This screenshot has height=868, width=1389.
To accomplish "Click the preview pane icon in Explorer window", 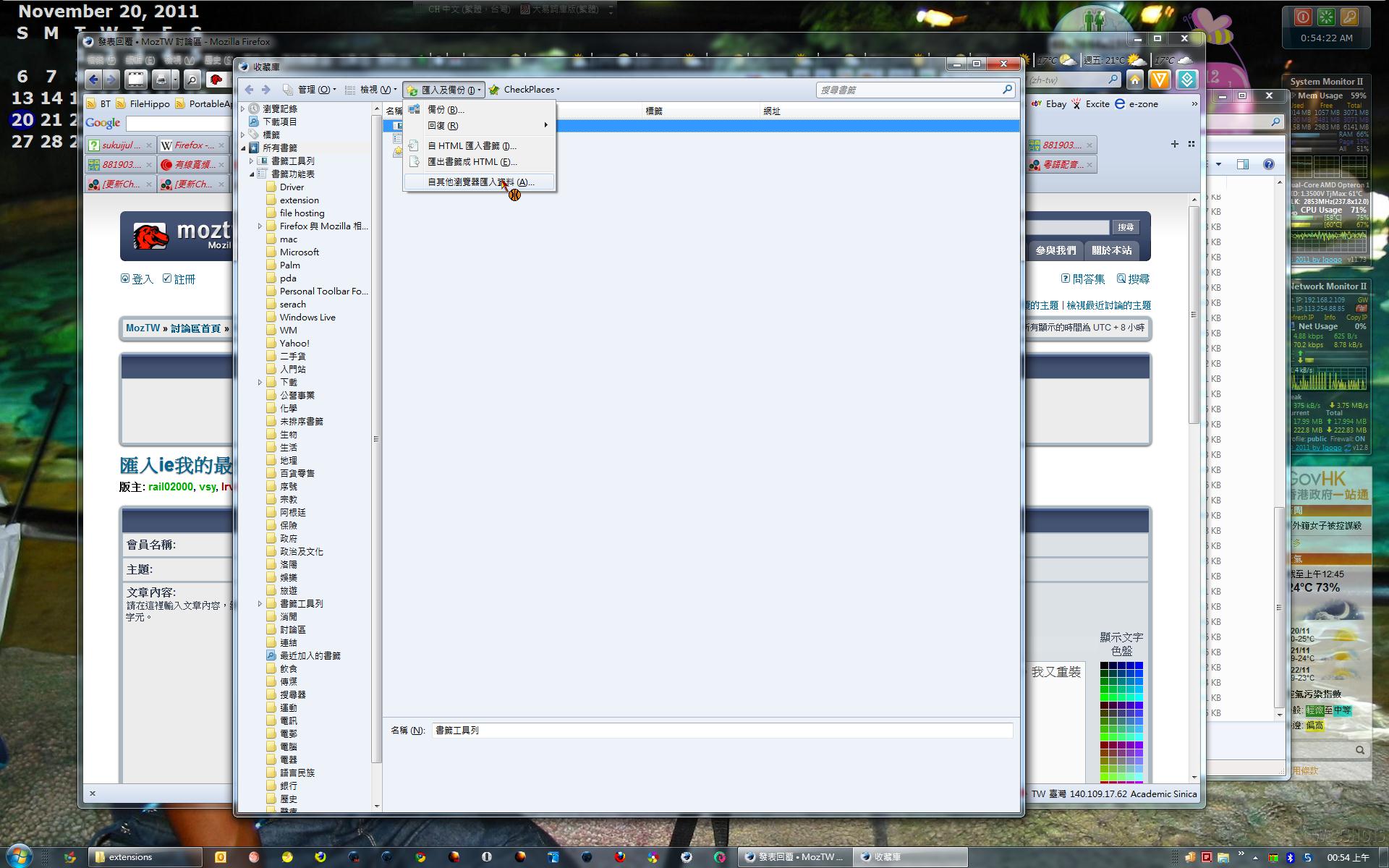I will [1242, 164].
